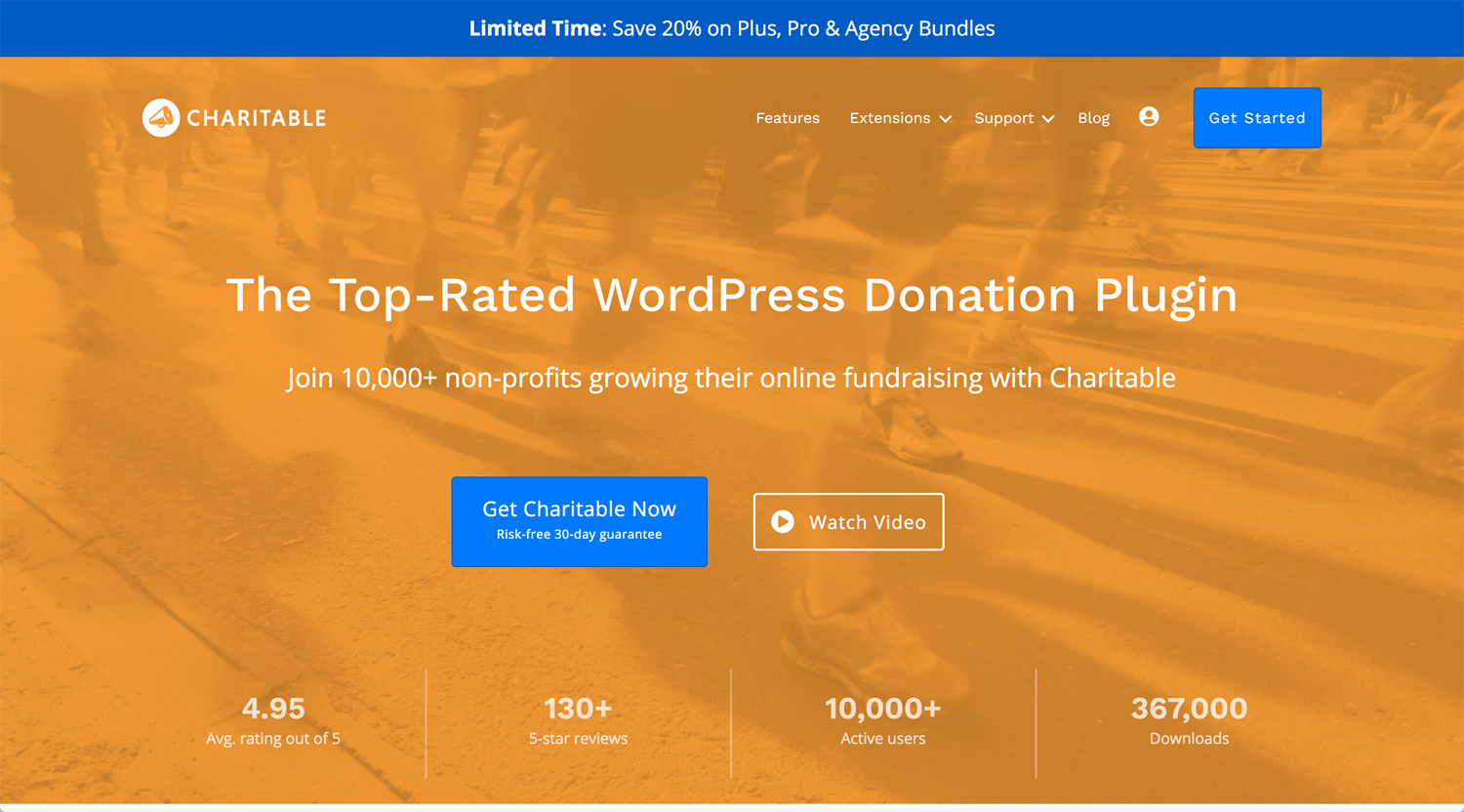Click the heading The Top-Rated WordPress Donation Plugin

pyautogui.click(x=732, y=296)
